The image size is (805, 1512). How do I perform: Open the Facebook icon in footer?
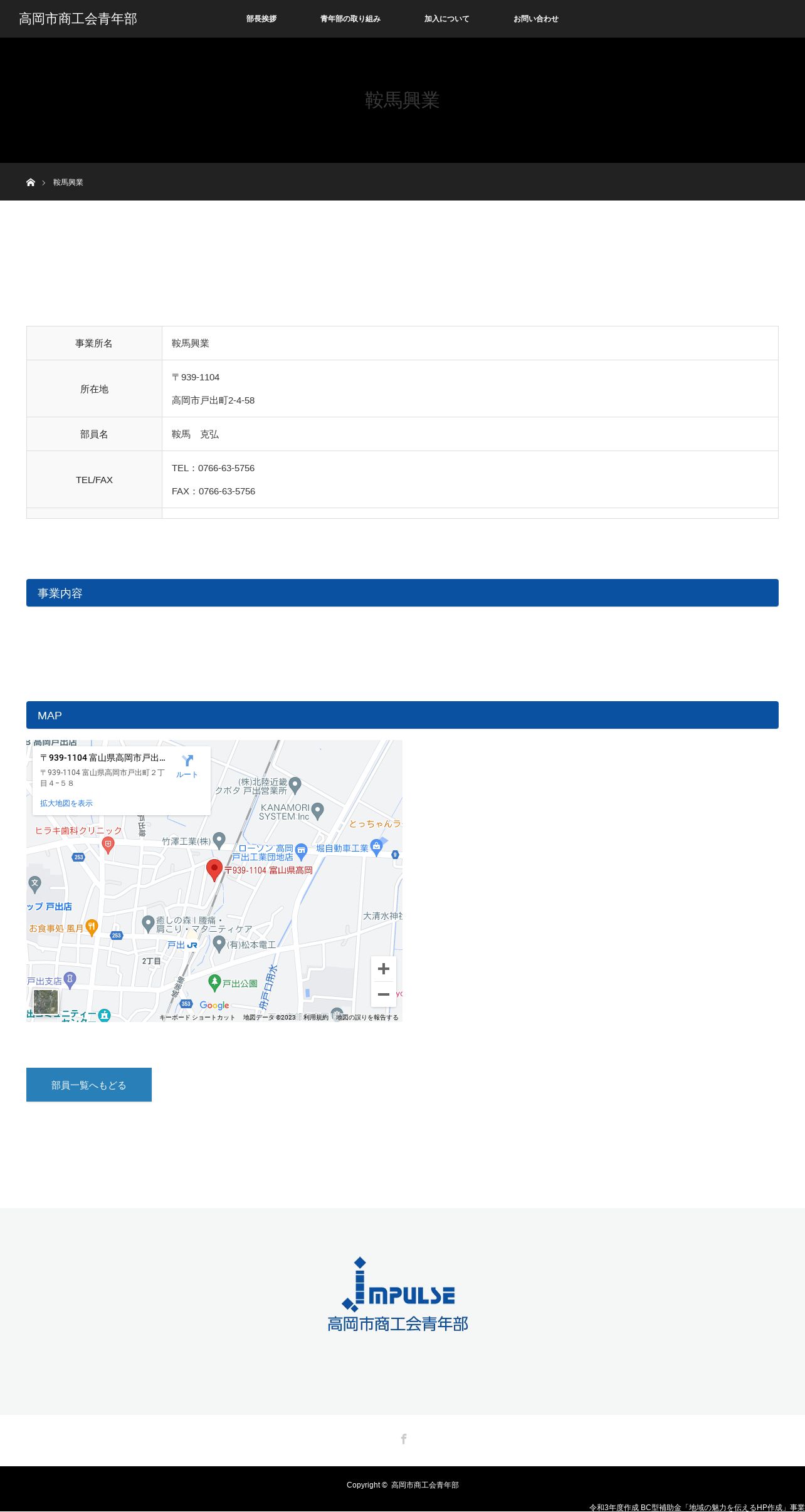tap(404, 1439)
